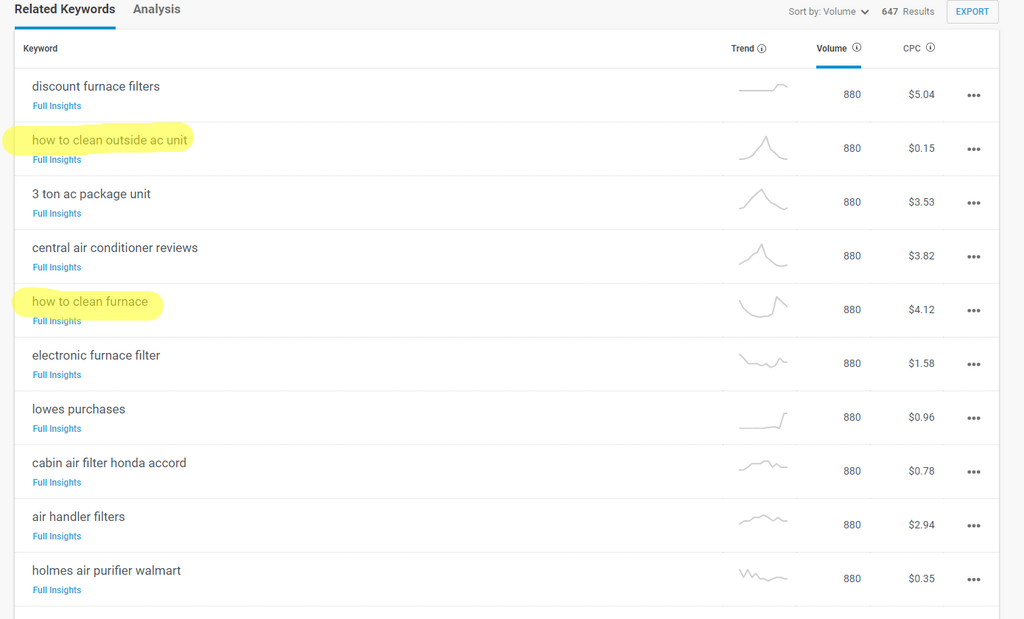This screenshot has width=1024, height=619.
Task: Open Full Insights for central air conditioner reviews
Action: (57, 268)
